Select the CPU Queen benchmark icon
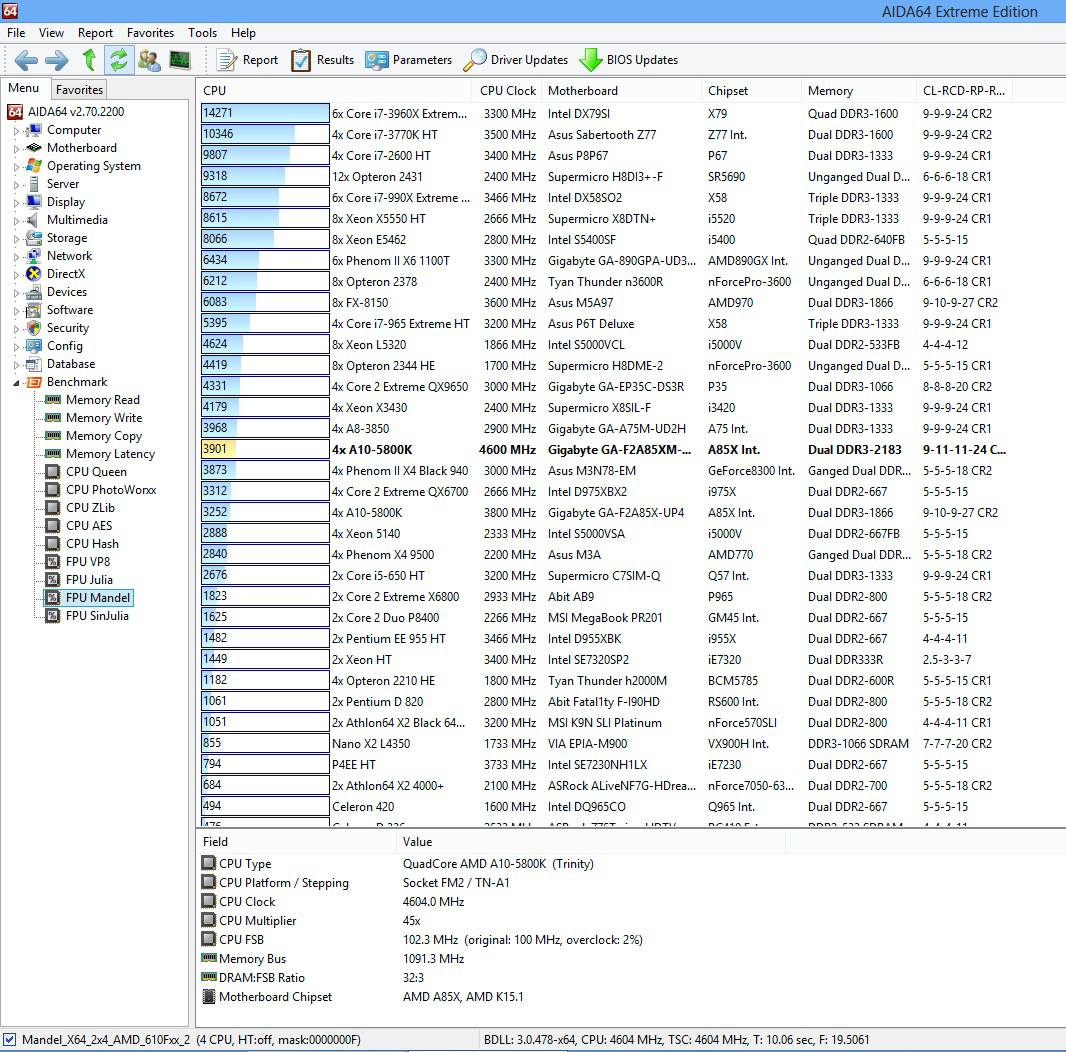Image resolution: width=1066 pixels, height=1052 pixels. pos(52,472)
